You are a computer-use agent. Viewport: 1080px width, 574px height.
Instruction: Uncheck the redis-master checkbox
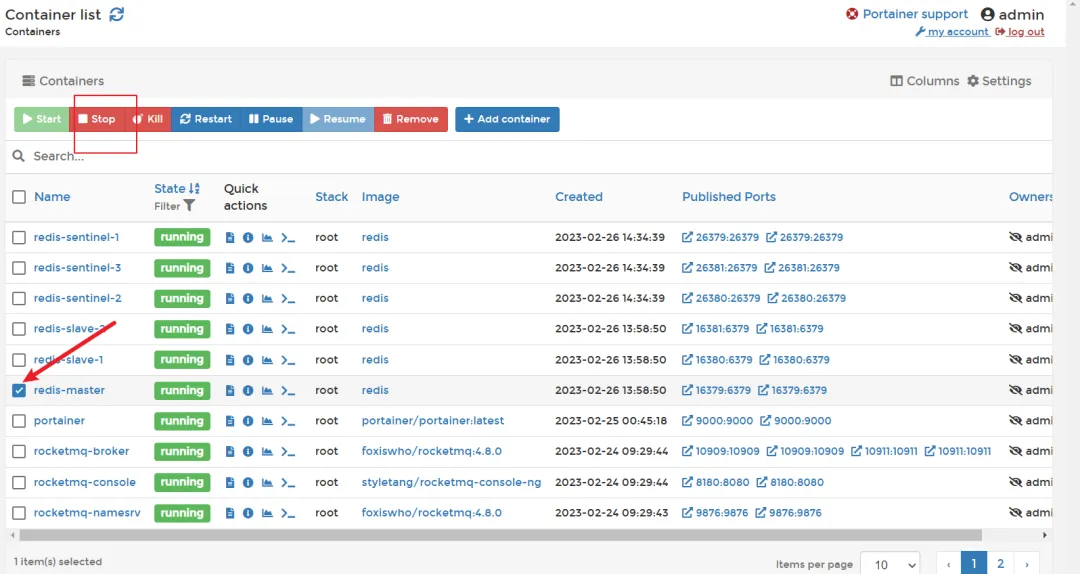pos(19,391)
